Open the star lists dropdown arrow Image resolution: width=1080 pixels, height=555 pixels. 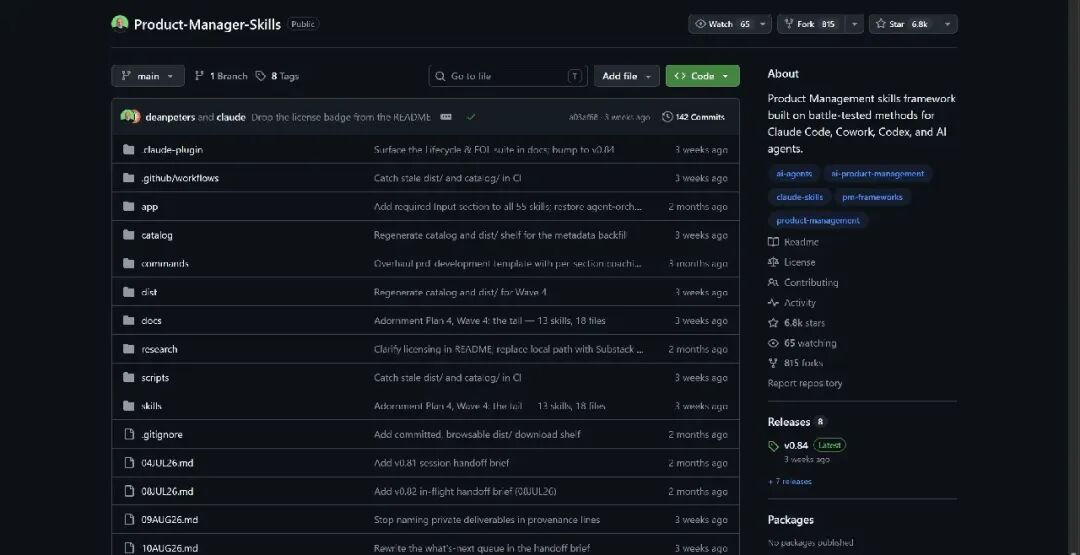[947, 24]
